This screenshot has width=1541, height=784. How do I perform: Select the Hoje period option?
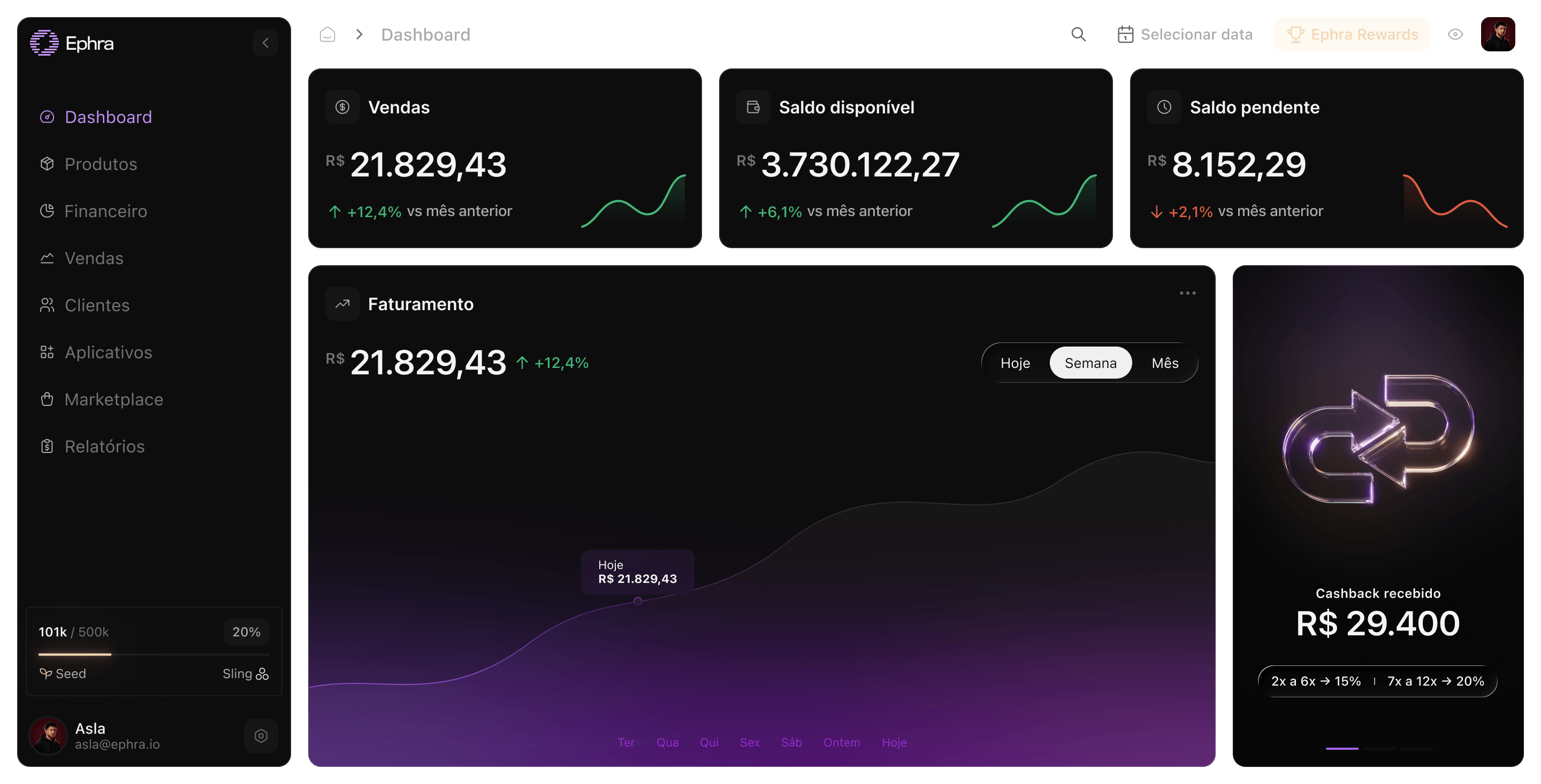tap(1015, 363)
